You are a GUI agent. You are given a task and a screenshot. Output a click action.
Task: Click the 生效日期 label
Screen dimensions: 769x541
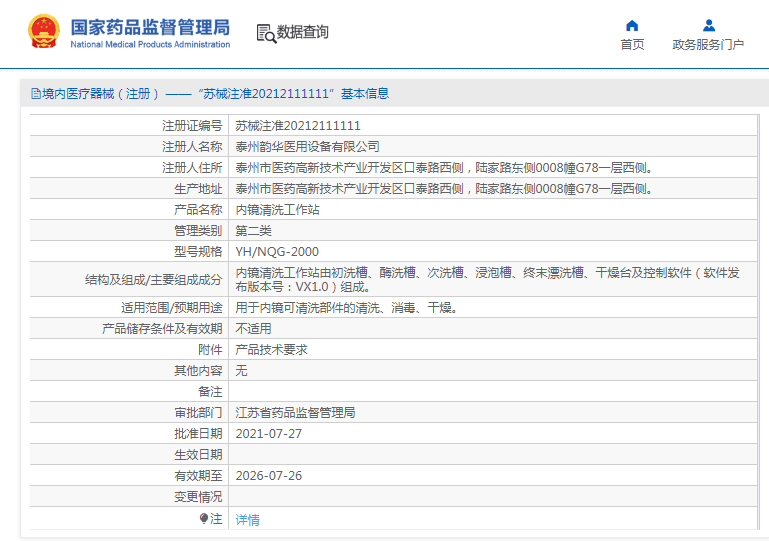(x=198, y=455)
